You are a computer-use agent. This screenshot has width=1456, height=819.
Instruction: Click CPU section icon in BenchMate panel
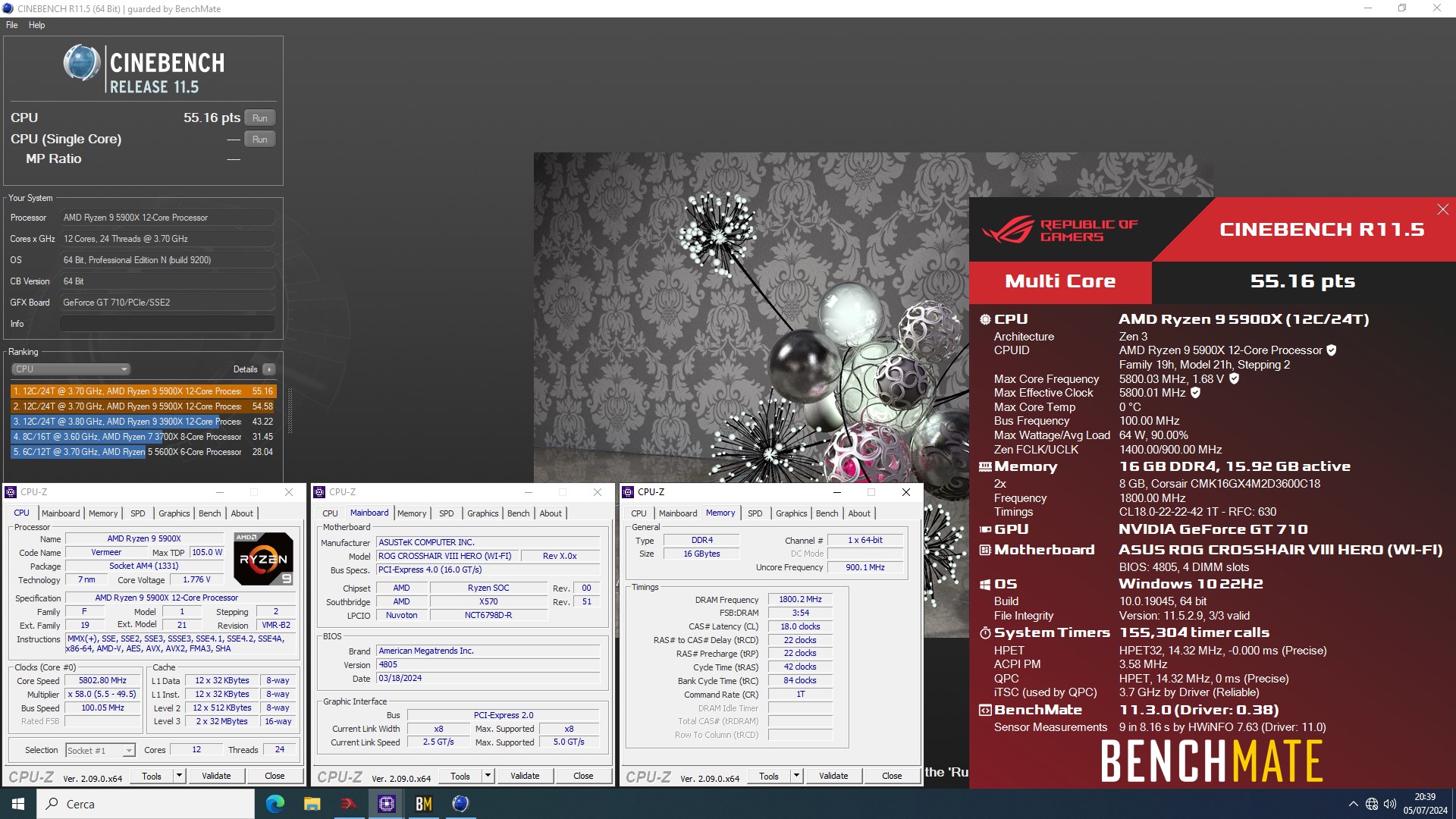(985, 320)
